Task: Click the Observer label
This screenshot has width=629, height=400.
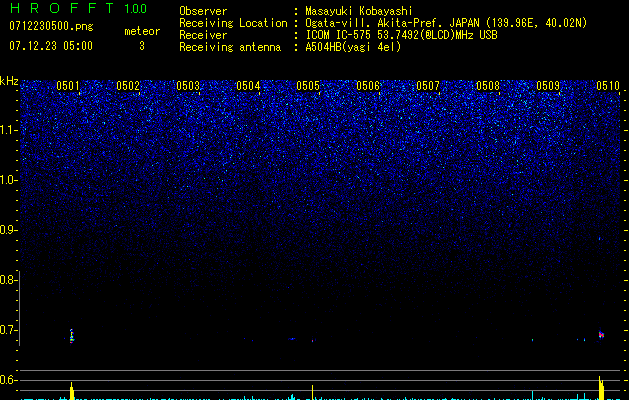Action: (x=203, y=11)
